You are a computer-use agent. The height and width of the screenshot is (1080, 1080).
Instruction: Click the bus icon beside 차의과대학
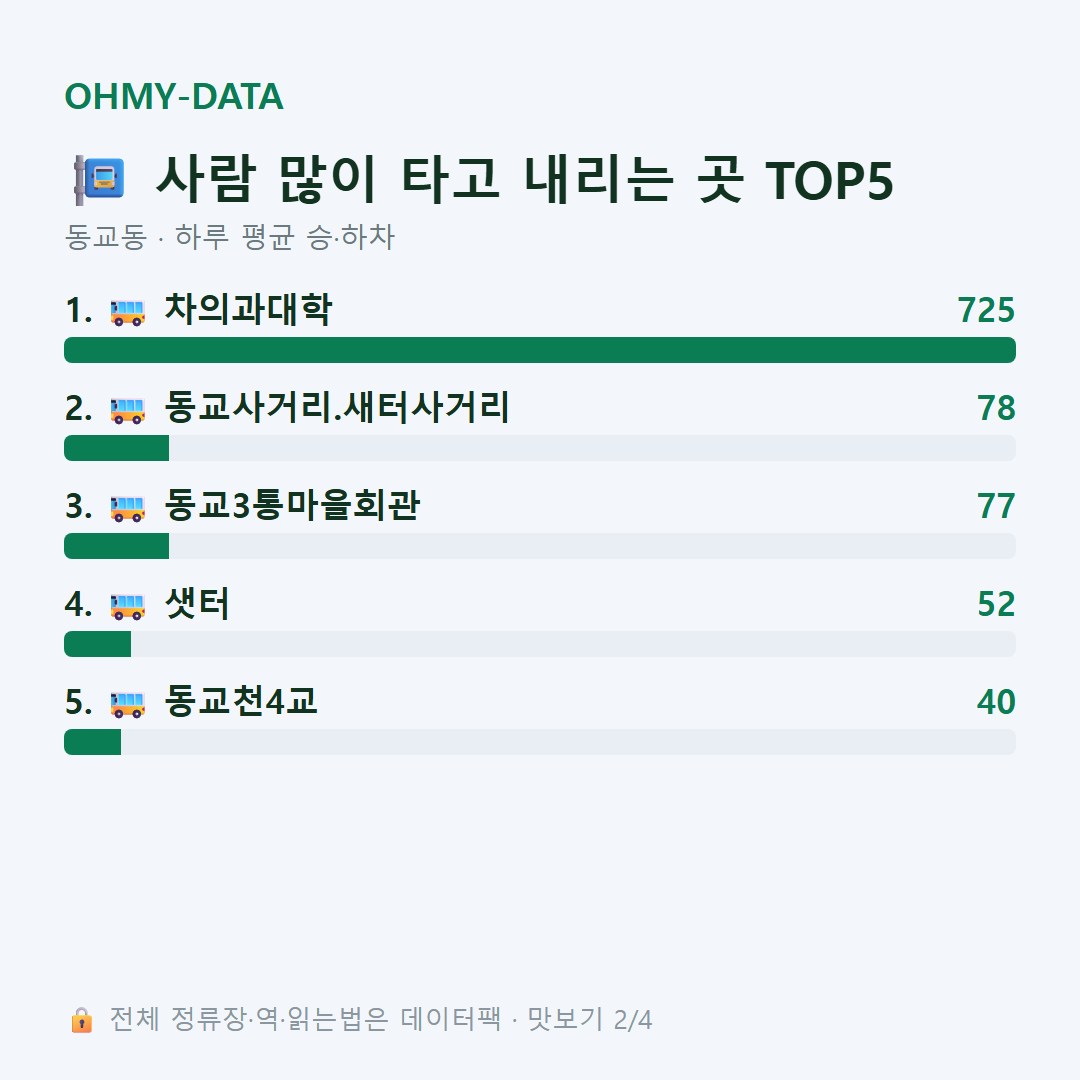127,312
